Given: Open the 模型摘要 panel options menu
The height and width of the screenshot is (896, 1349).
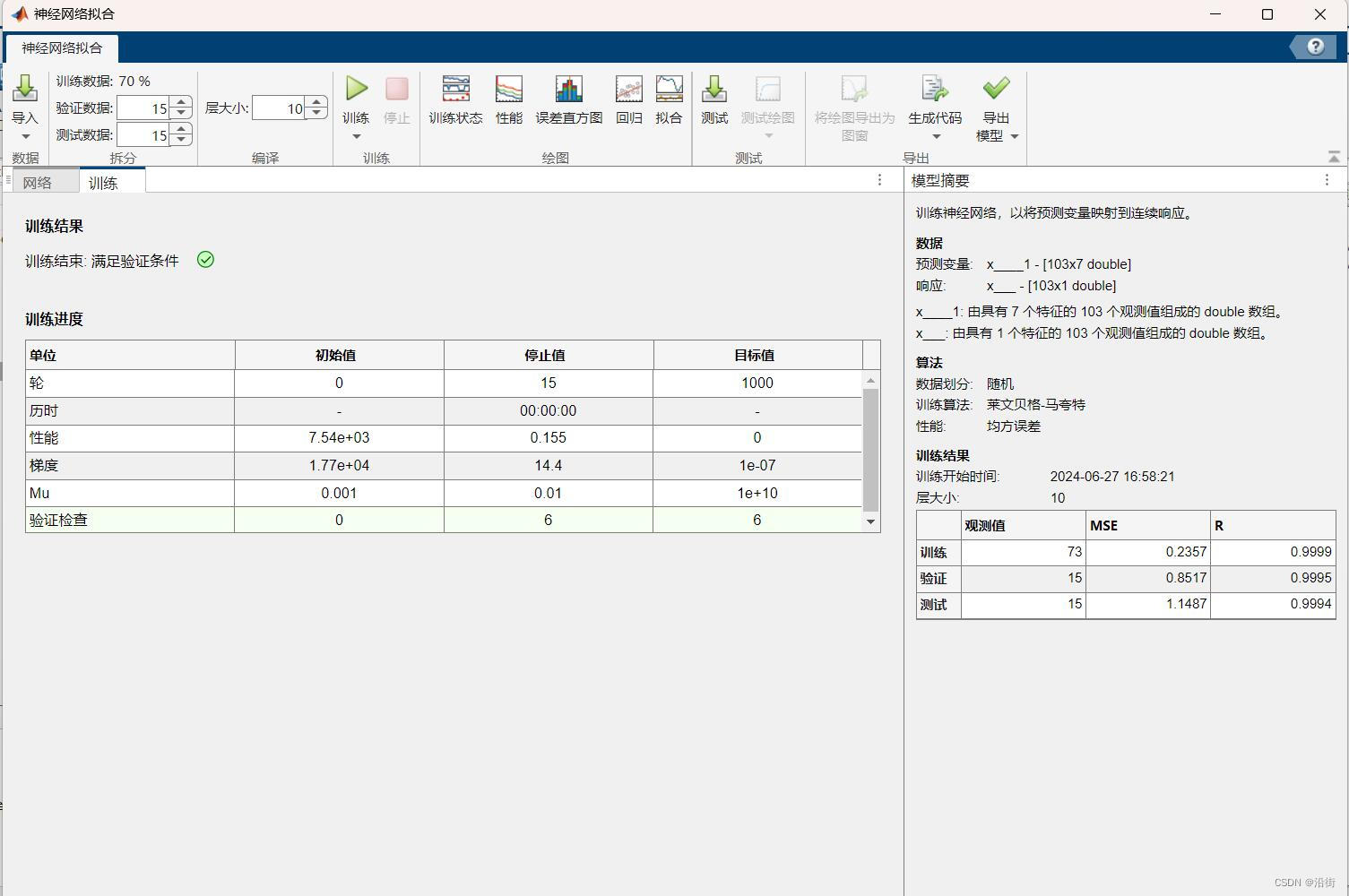Looking at the screenshot, I should tap(1327, 180).
